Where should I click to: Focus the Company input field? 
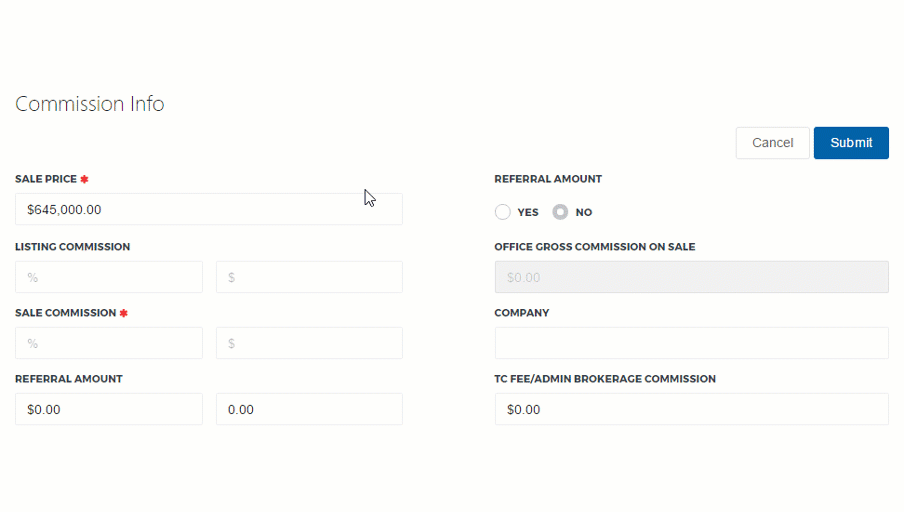pos(691,343)
